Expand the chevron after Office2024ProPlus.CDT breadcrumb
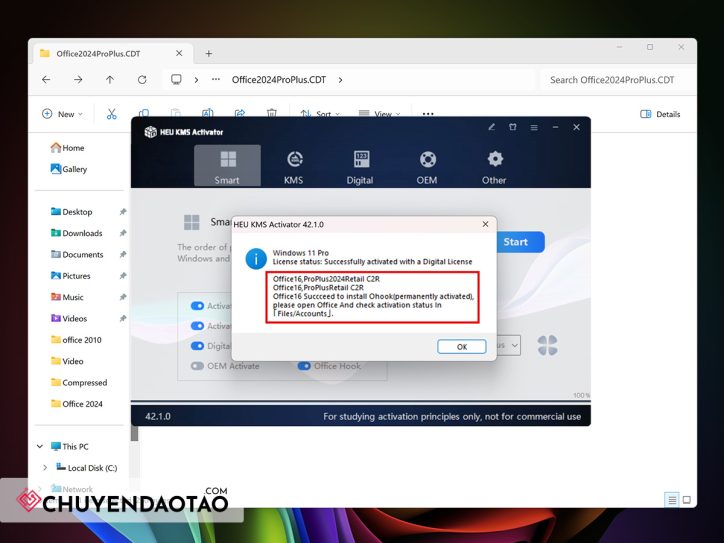The image size is (724, 543). pyautogui.click(x=340, y=80)
